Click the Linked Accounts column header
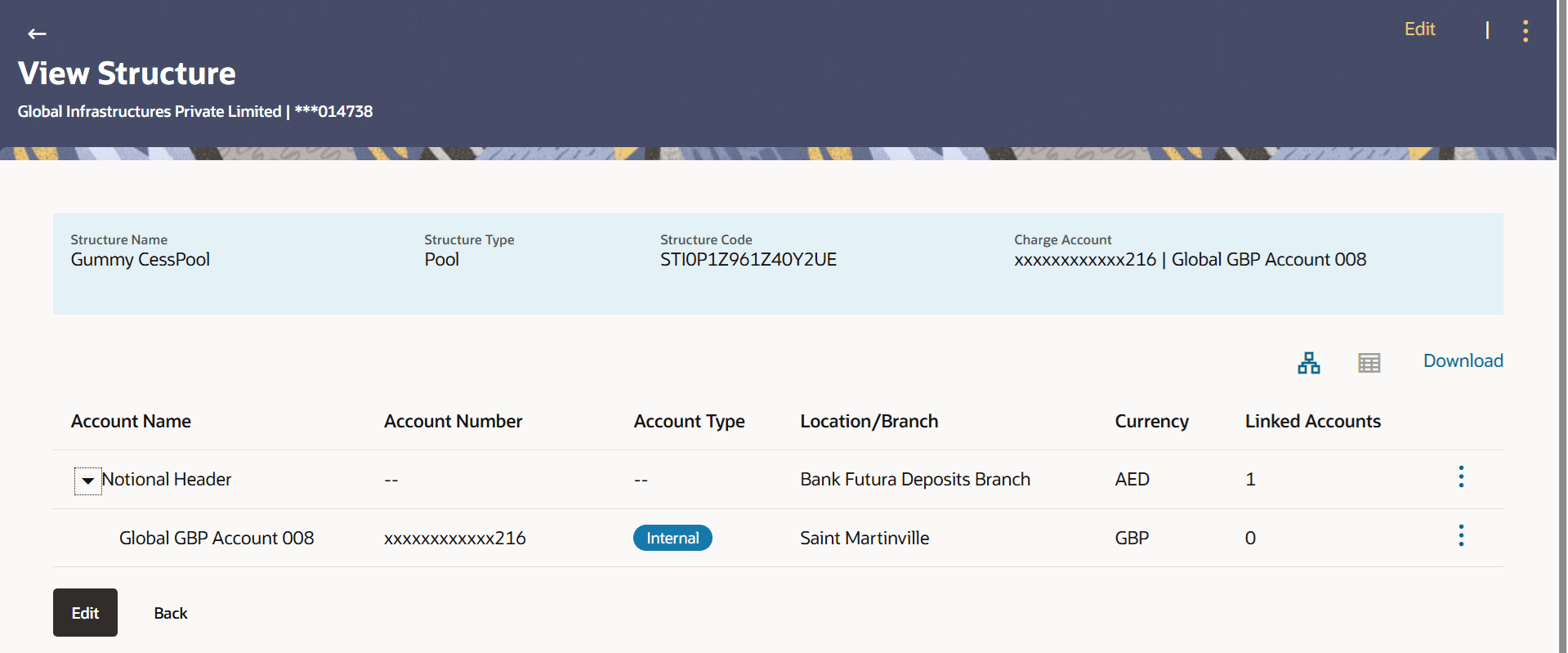1568x653 pixels. pos(1312,422)
